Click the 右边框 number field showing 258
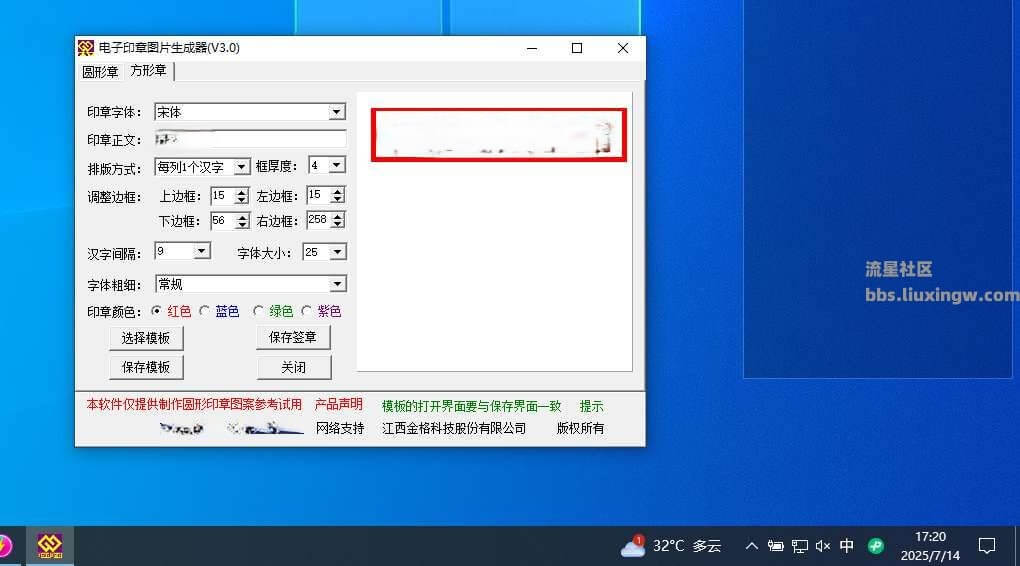 tap(319, 221)
